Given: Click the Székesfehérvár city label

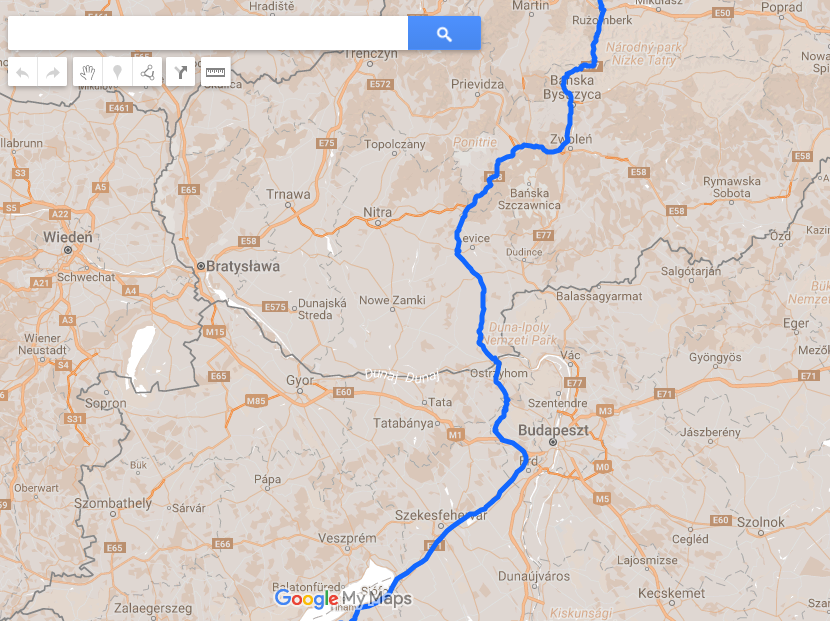Looking at the screenshot, I should (441, 515).
